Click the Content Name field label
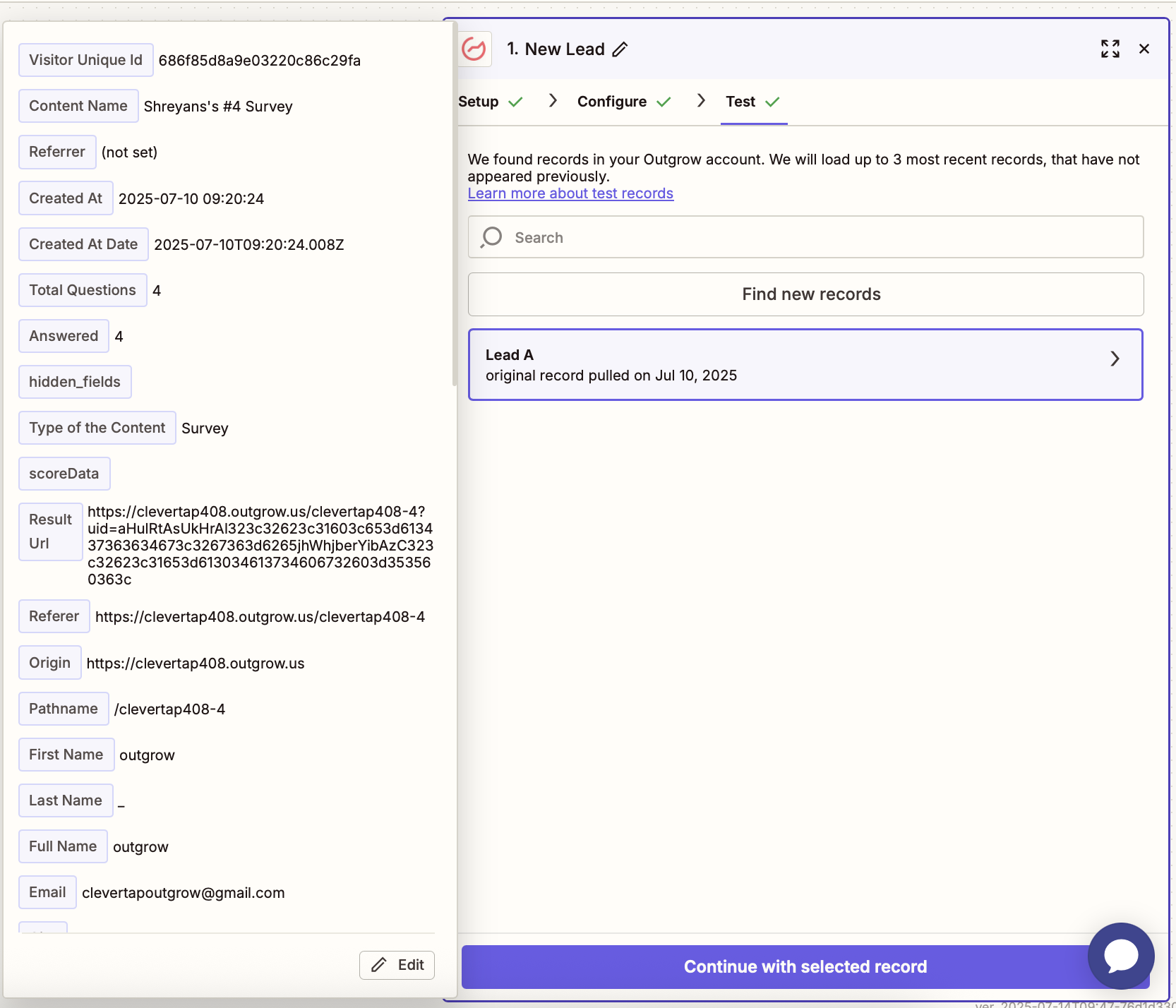Screen dimensions: 1176x1008 pos(78,106)
